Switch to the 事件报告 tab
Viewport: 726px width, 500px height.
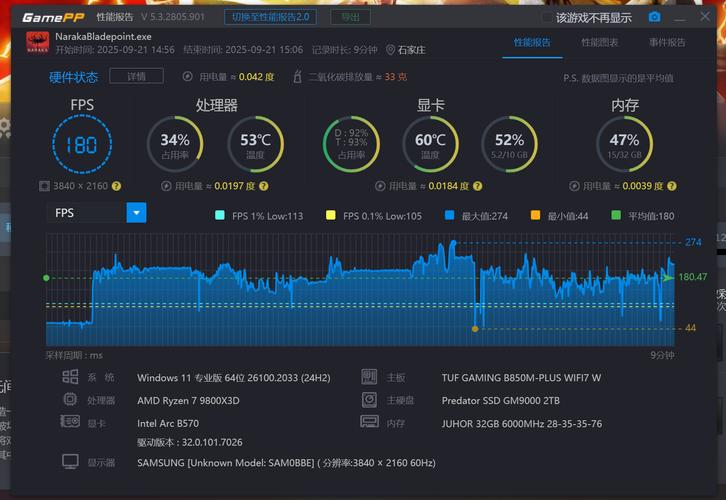[x=667, y=43]
